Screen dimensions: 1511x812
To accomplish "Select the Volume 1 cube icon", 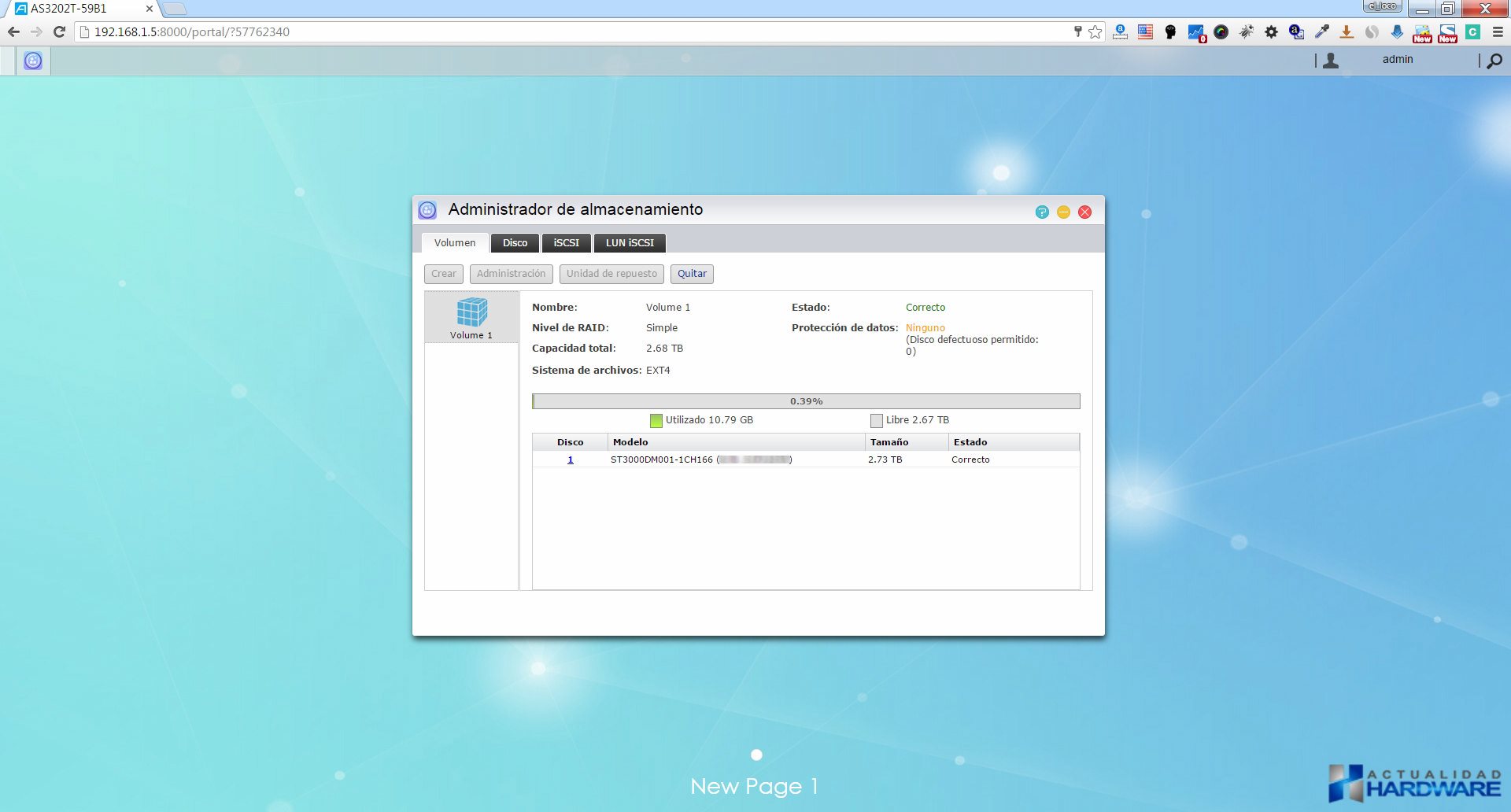I will pos(471,312).
